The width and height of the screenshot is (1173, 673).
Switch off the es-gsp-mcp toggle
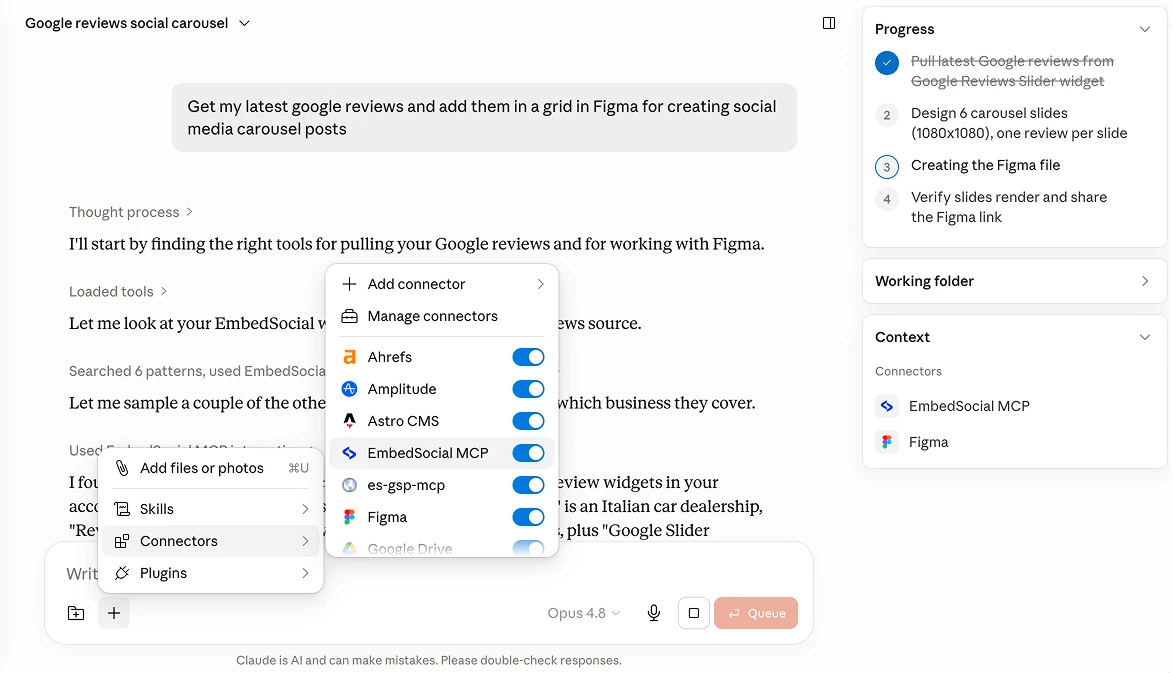528,485
